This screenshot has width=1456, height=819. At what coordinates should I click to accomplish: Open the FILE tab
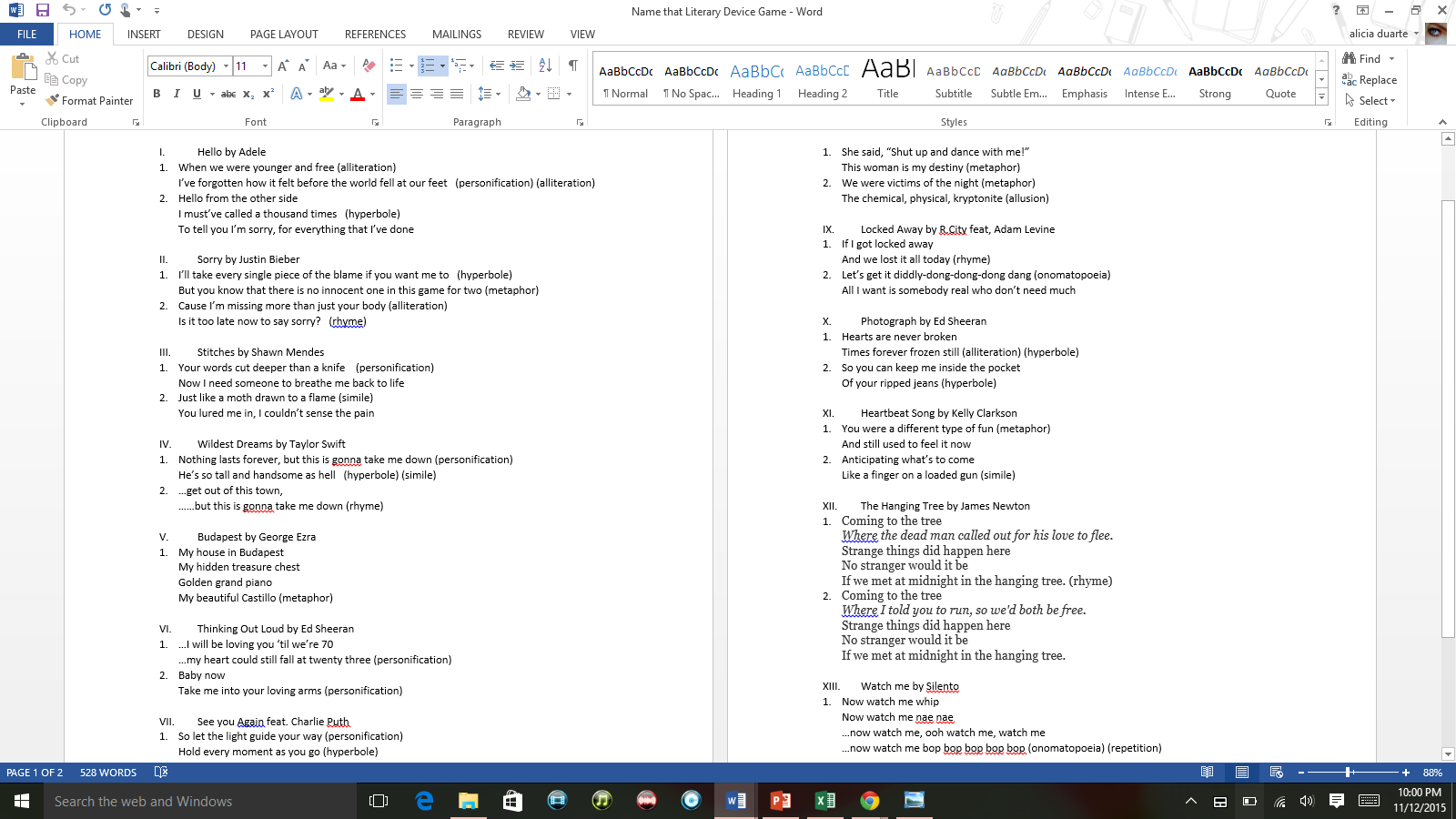27,35
